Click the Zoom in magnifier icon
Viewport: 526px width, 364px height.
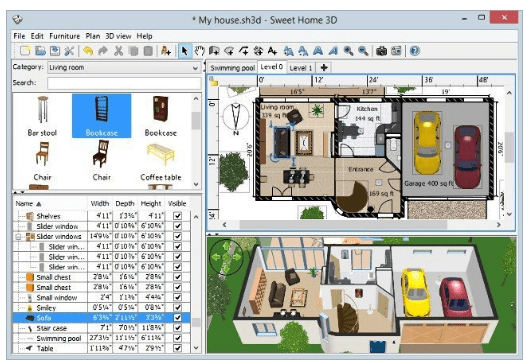(x=348, y=51)
